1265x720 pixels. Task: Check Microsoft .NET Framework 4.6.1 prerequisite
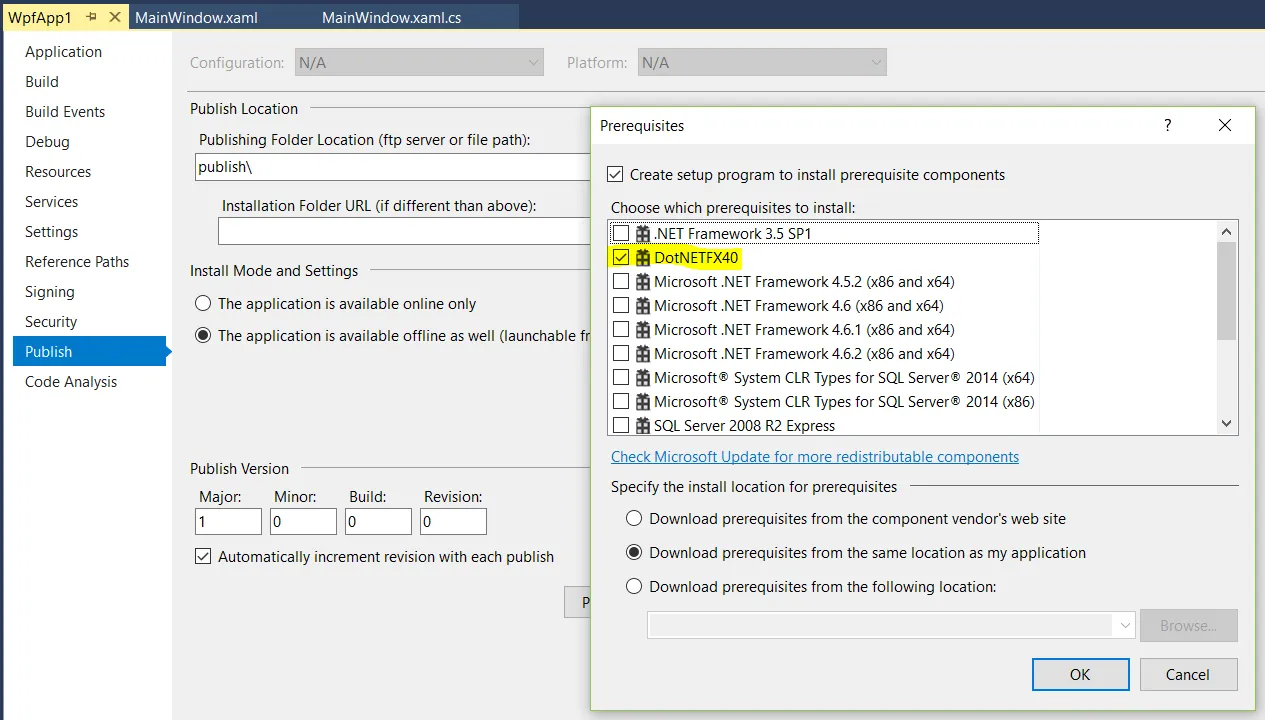[621, 330]
